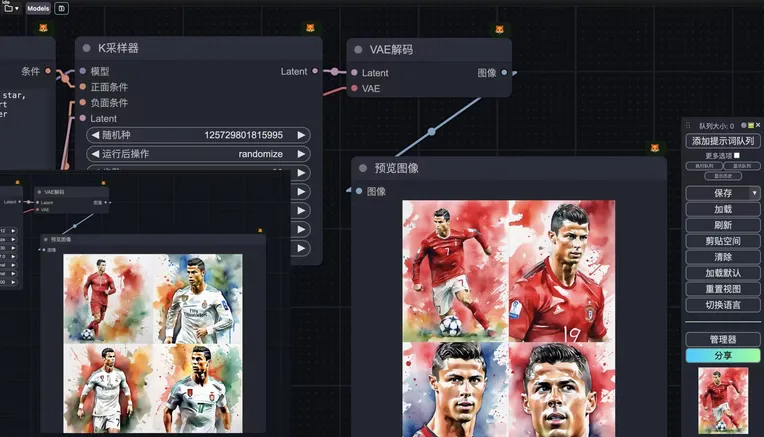Click 预览图像 图像 input port
This screenshot has width=764, height=437.
[359, 191]
